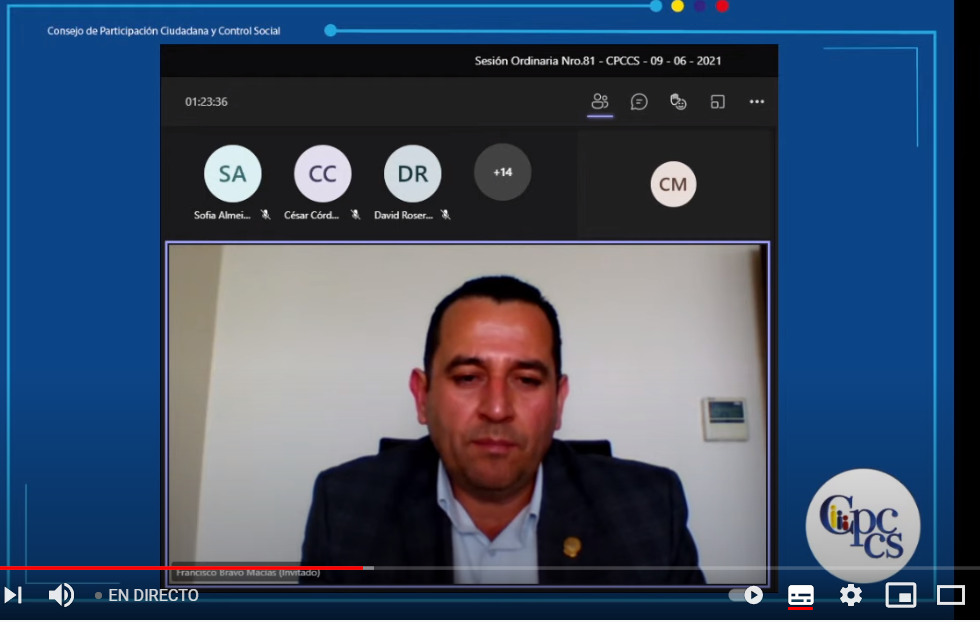The image size is (980, 622).
Task: Open the Teams meeting chat icon
Action: coord(639,101)
